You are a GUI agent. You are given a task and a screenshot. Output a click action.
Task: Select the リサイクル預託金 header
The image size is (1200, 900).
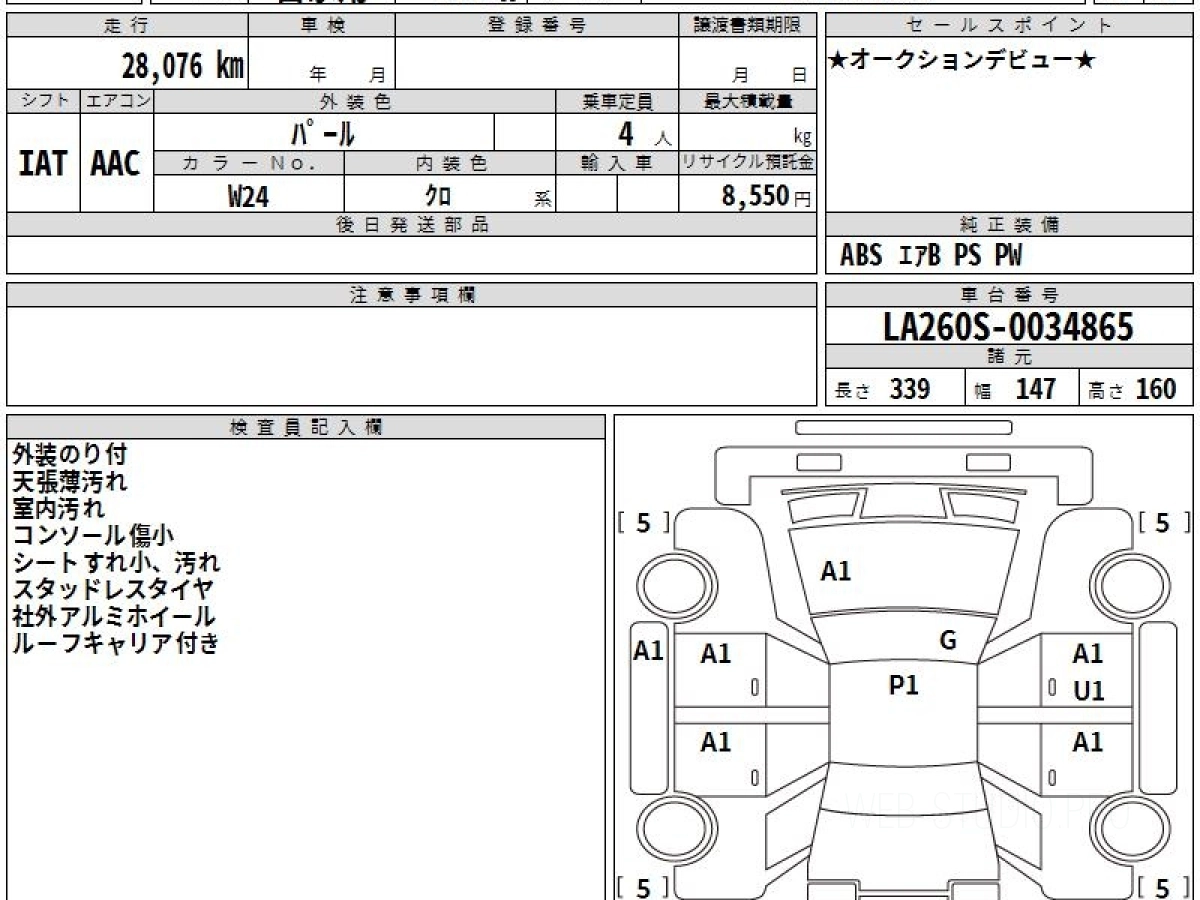[748, 163]
